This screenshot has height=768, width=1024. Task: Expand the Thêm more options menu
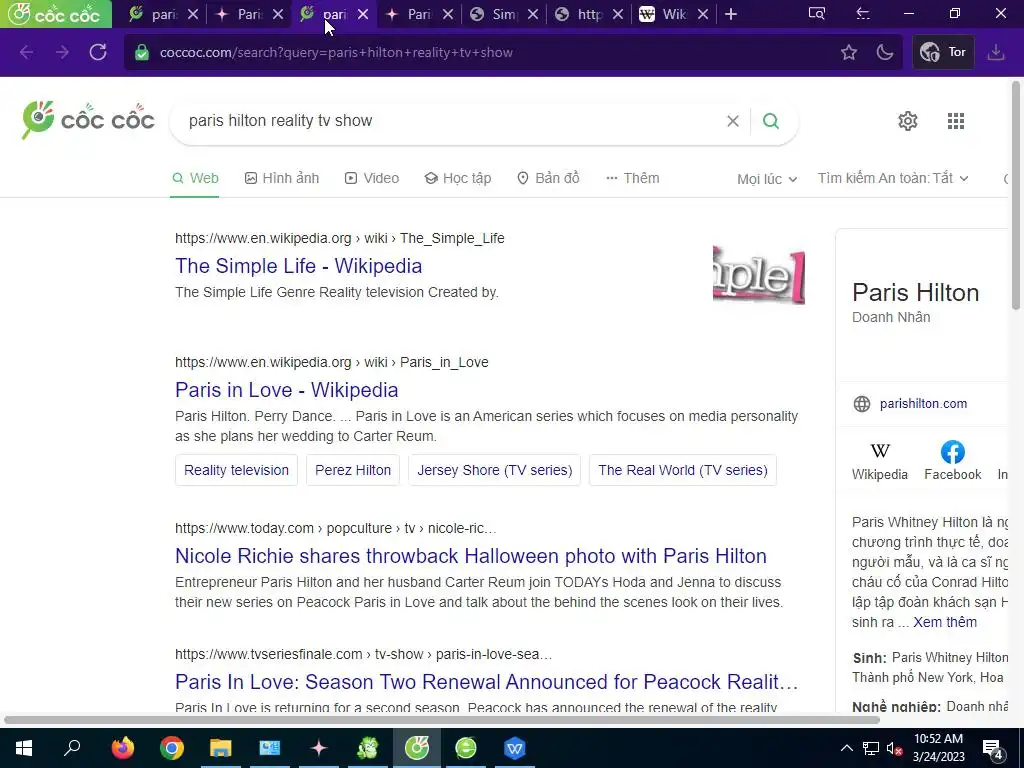pyautogui.click(x=632, y=178)
